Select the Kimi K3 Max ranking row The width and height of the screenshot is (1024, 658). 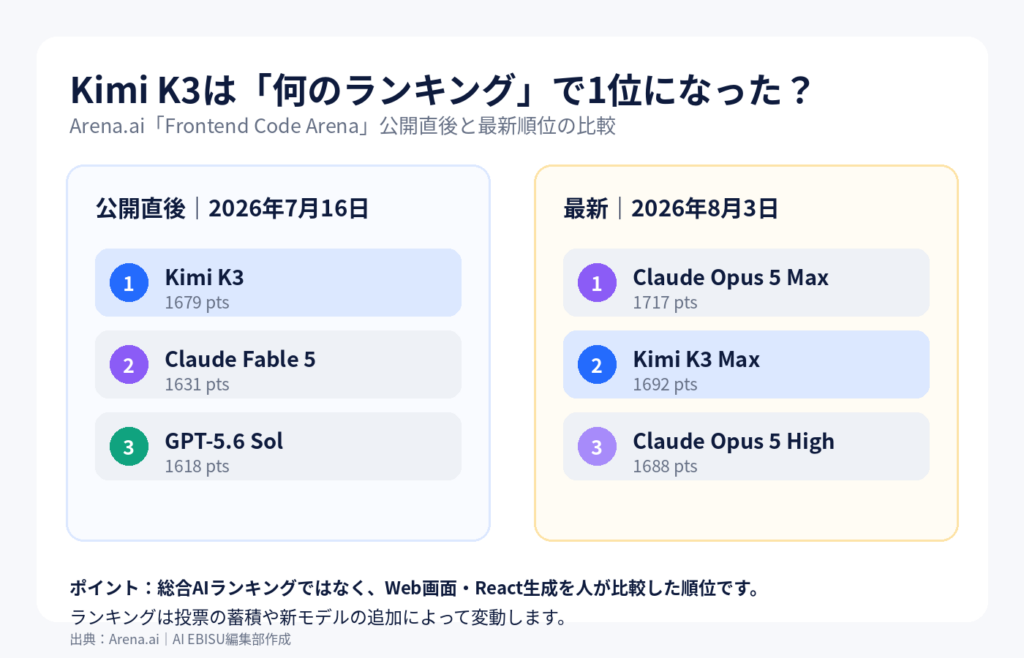tap(746, 364)
